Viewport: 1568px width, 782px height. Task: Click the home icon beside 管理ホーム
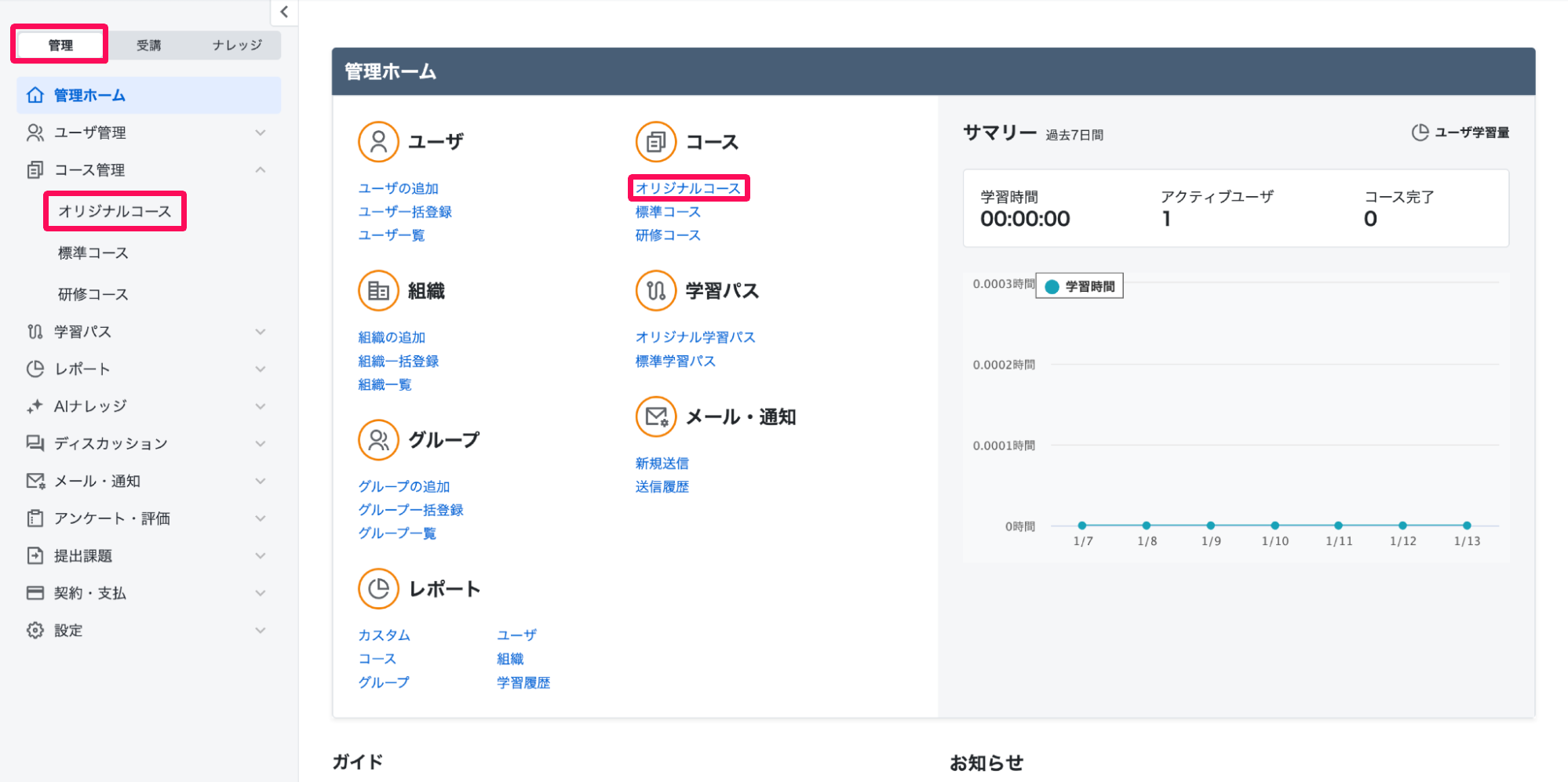[x=35, y=95]
